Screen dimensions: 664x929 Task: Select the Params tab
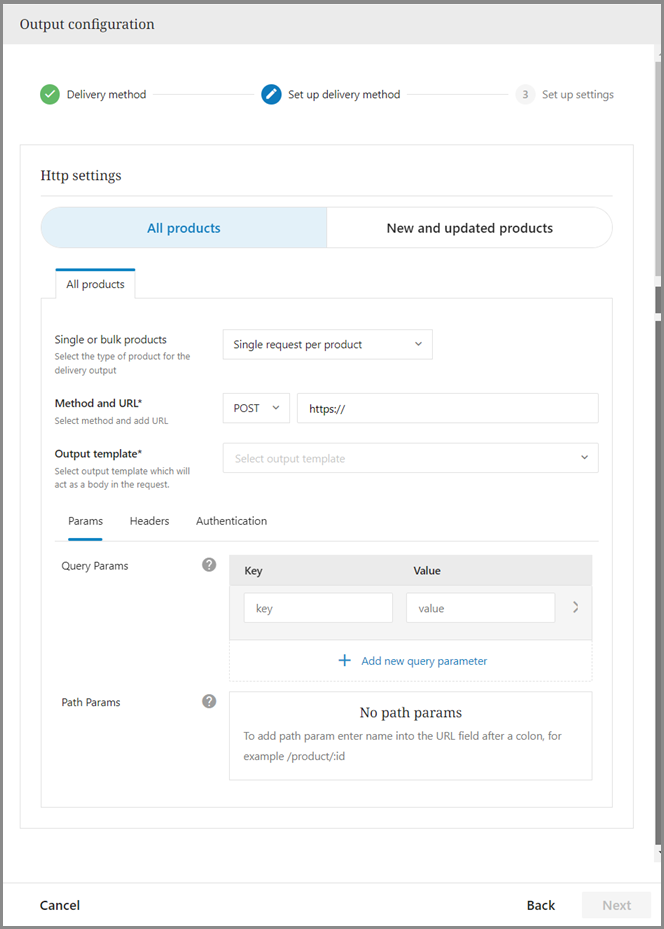(x=85, y=521)
